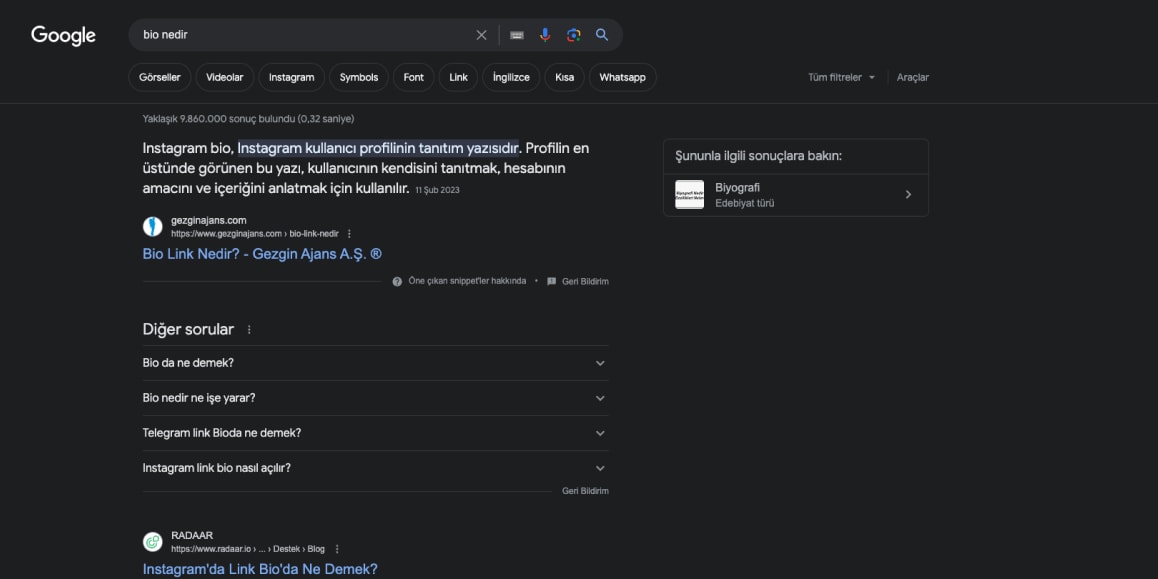This screenshot has width=1158, height=579.
Task: Click the gezginajans.com URL breadcrumb
Action: 255,233
